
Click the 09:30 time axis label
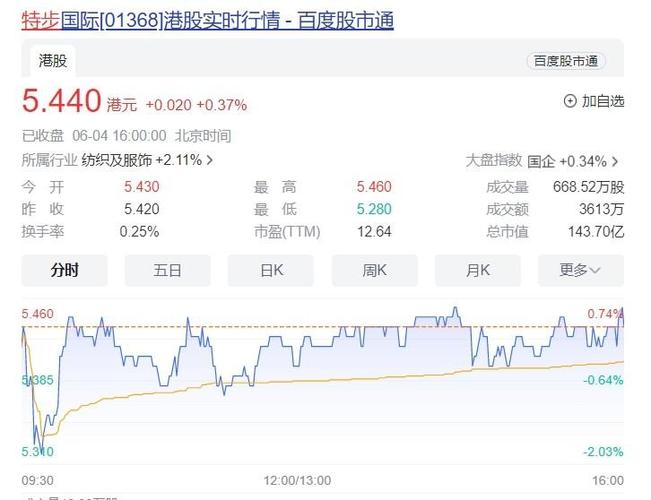37,480
